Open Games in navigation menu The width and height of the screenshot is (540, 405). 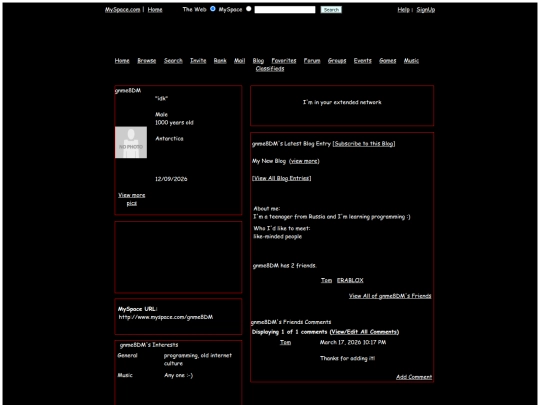(387, 61)
